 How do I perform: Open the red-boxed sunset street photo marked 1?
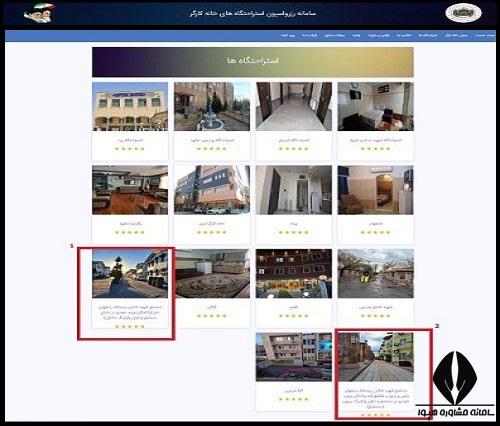point(130,273)
